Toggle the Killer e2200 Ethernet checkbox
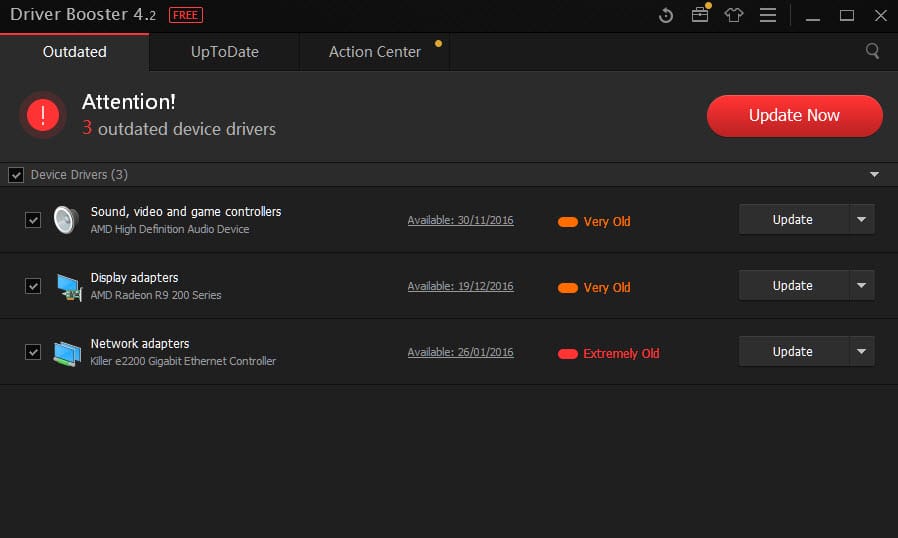Screen dimensions: 898x538 pyautogui.click(x=33, y=352)
